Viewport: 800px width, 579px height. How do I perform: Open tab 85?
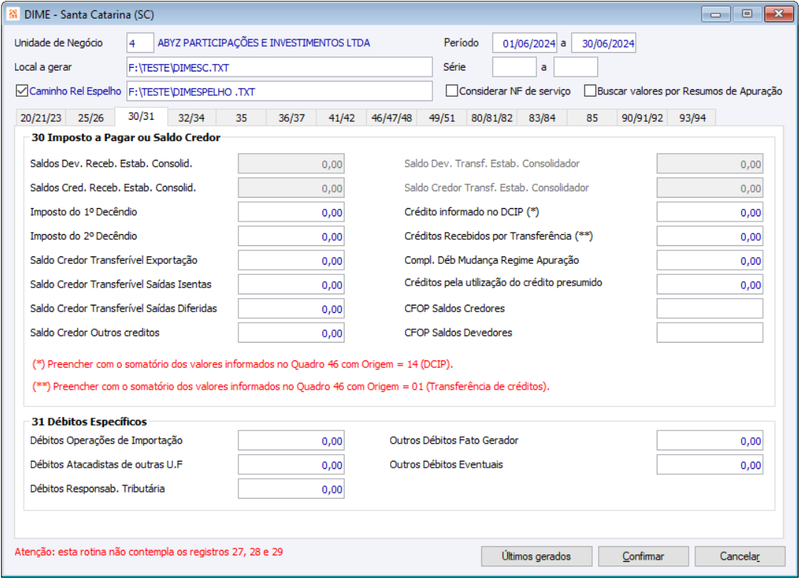(592, 118)
